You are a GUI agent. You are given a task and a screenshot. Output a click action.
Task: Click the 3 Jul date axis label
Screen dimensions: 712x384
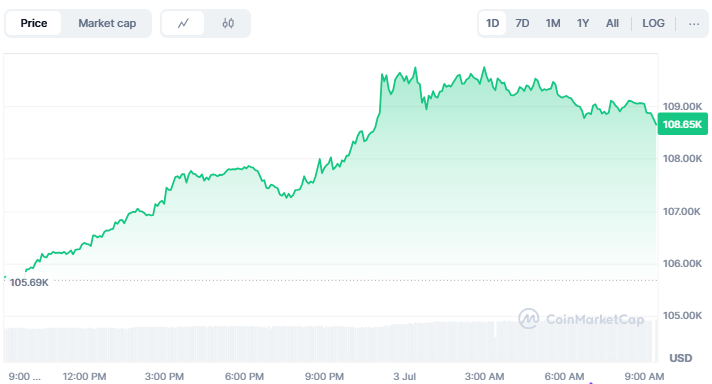click(404, 376)
